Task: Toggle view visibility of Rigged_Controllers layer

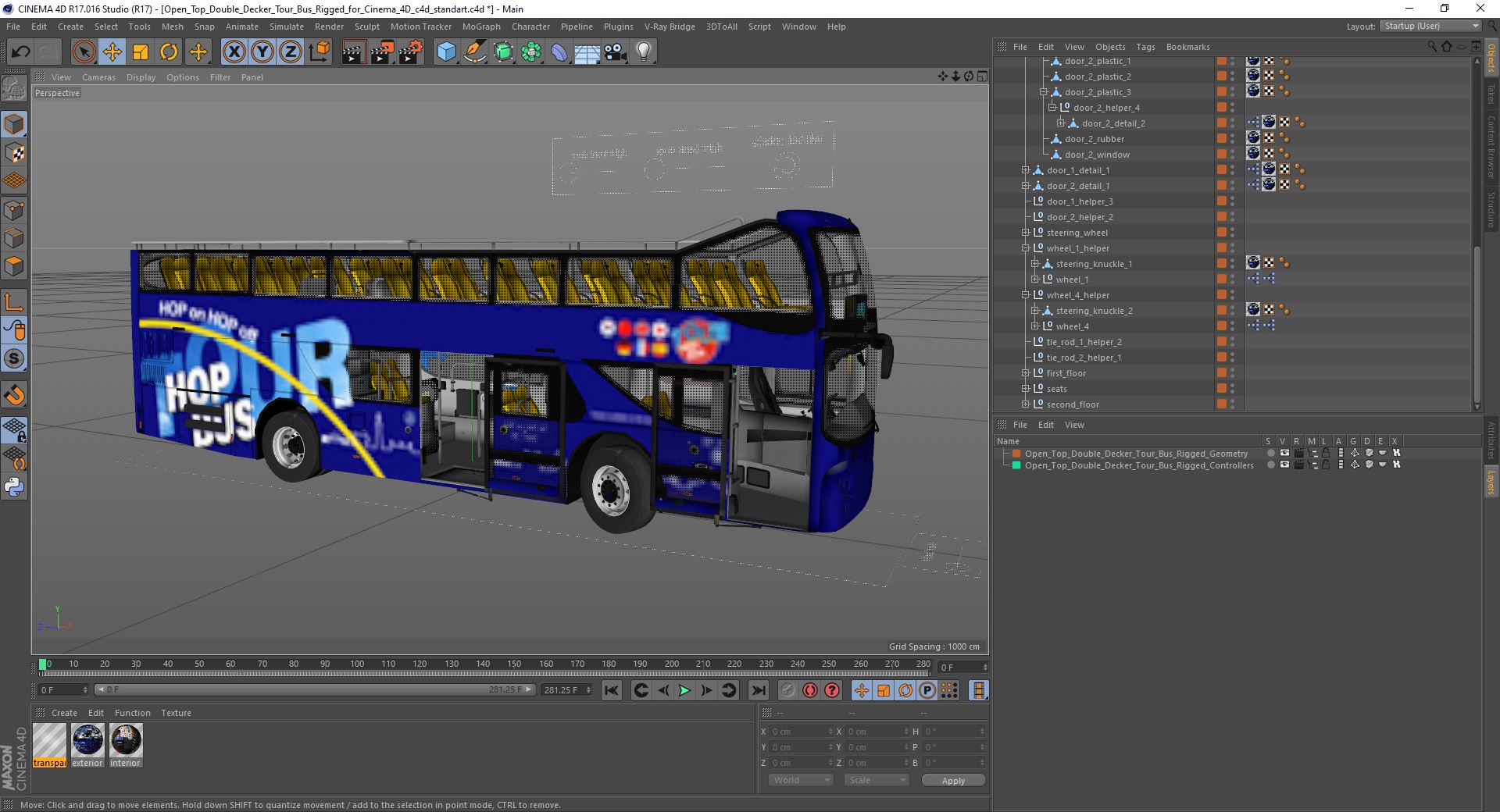Action: point(1284,465)
